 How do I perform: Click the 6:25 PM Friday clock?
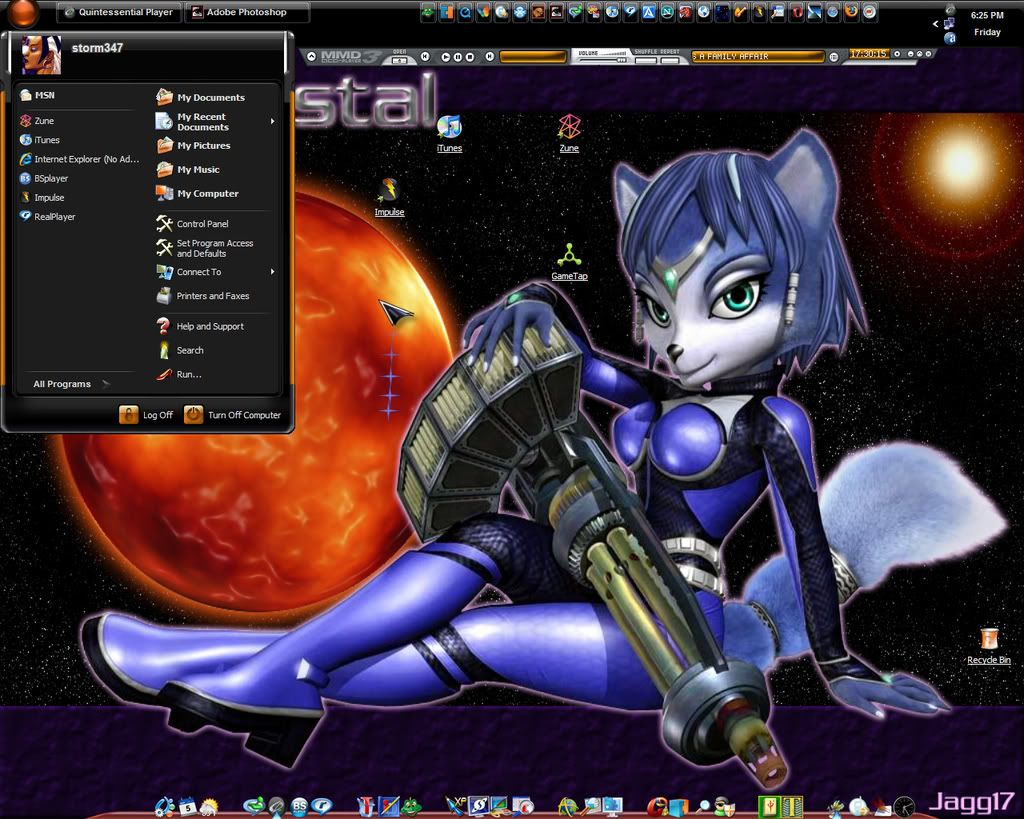[x=987, y=24]
